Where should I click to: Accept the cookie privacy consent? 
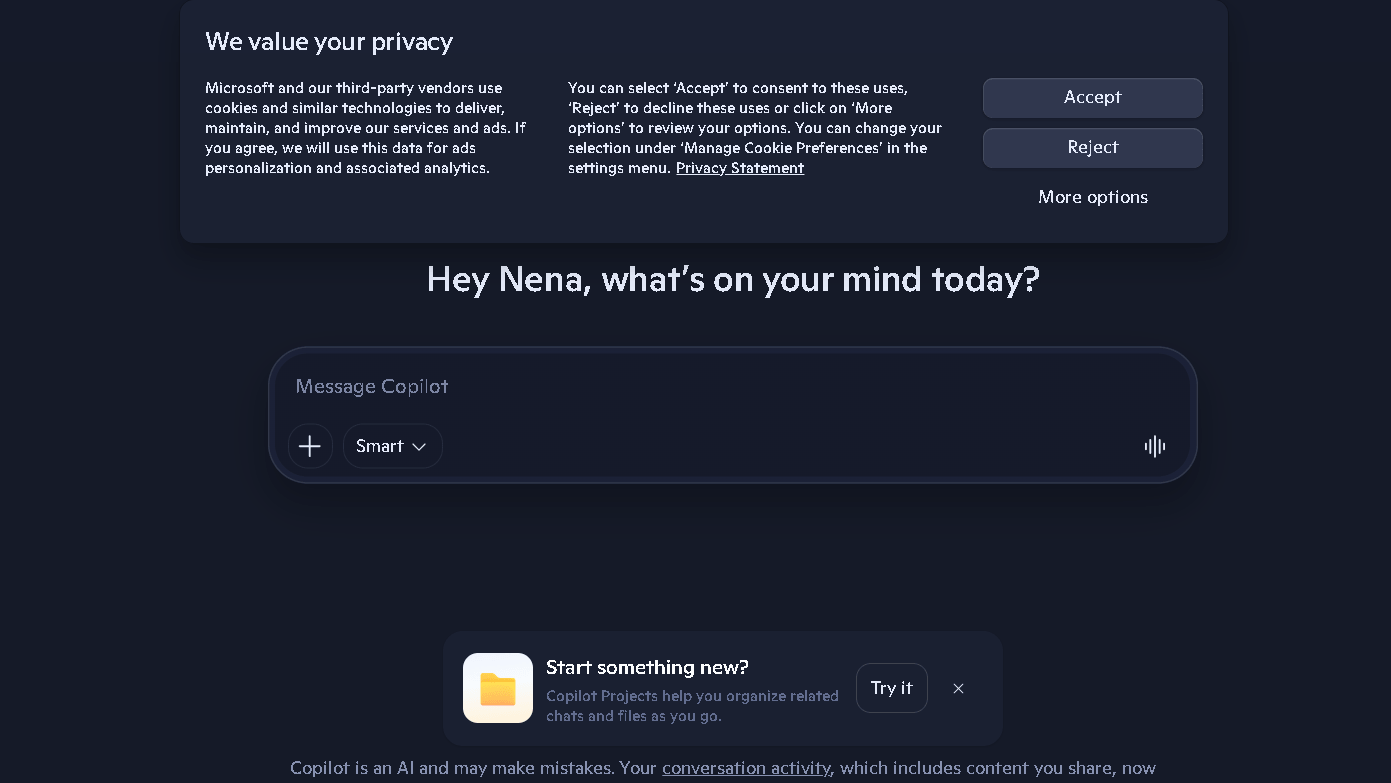[1092, 97]
